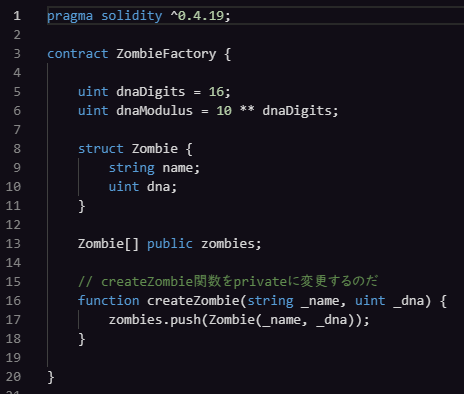The width and height of the screenshot is (464, 394).
Task: Click 'uint' type on line 10
Action: 124,187
